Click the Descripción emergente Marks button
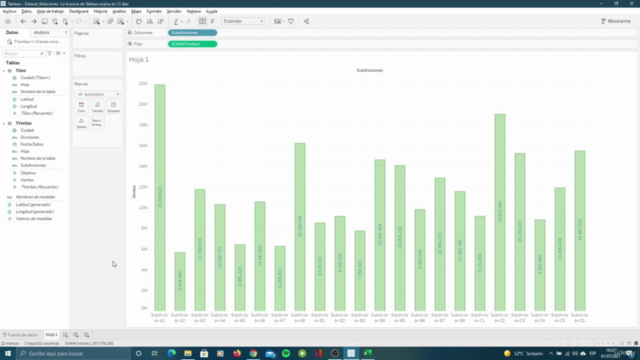The image size is (640, 360). point(98,123)
